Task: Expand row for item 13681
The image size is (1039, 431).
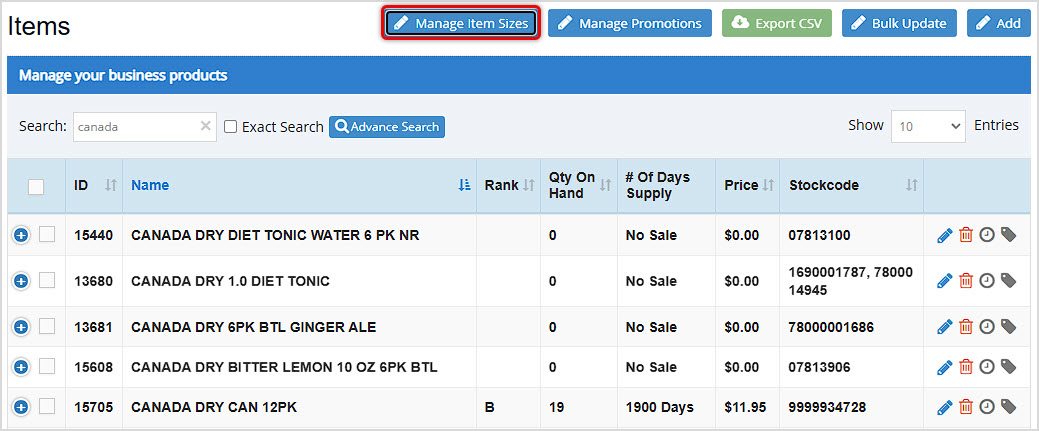Action: 21,327
